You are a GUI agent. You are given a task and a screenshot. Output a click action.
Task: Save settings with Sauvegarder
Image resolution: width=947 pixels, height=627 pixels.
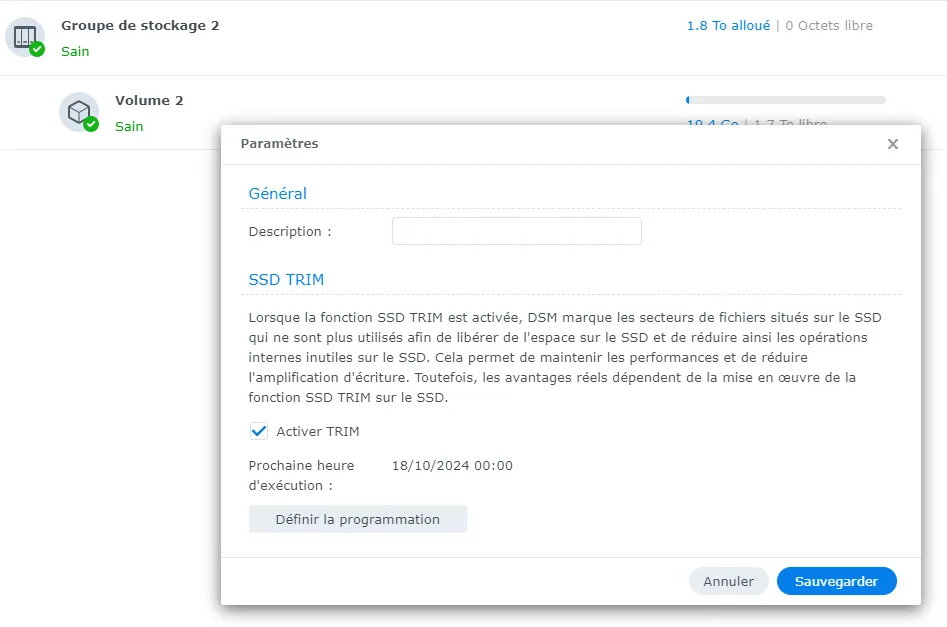[x=836, y=581]
